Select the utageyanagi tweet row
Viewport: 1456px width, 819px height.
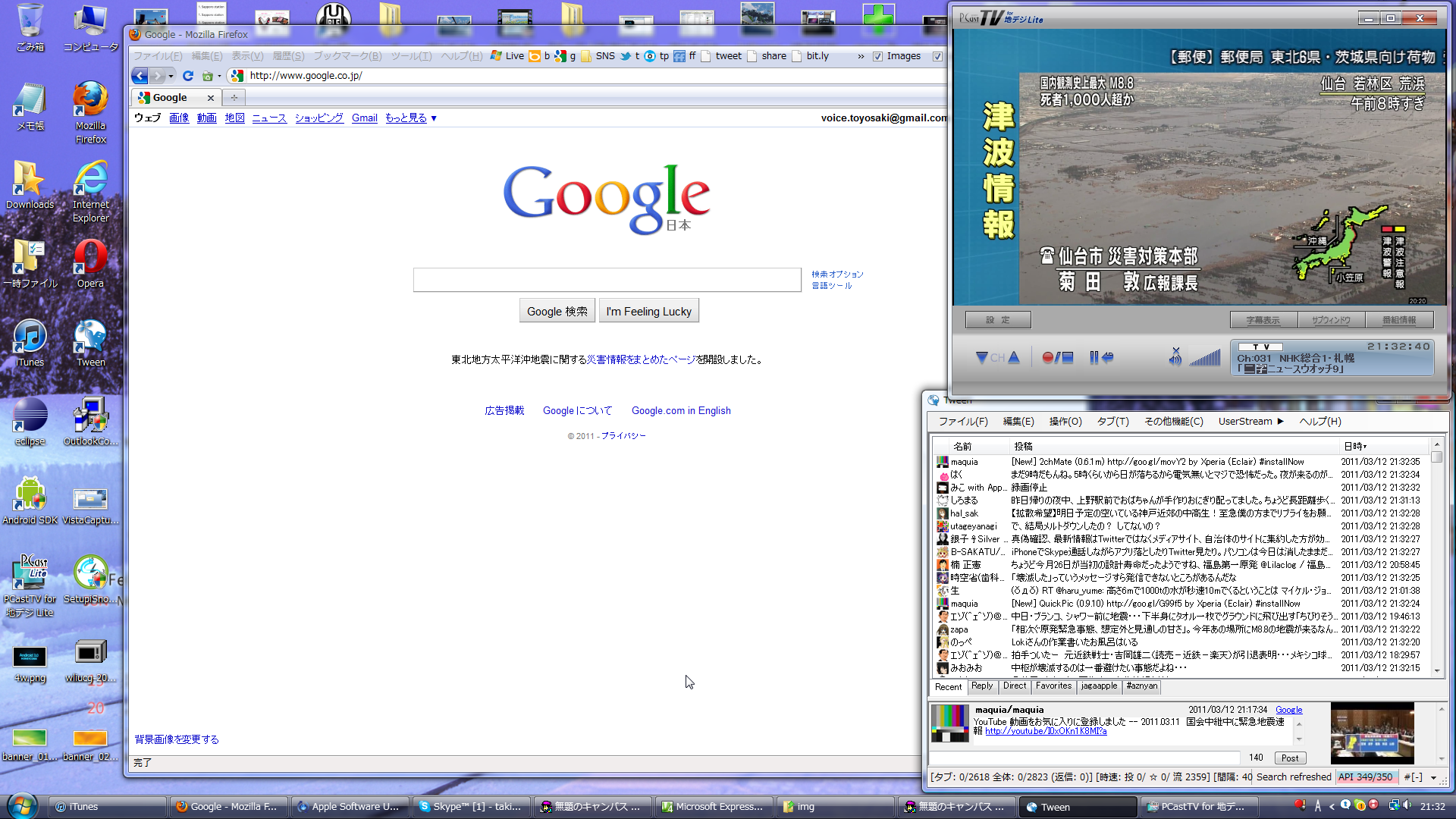pyautogui.click(x=1183, y=526)
